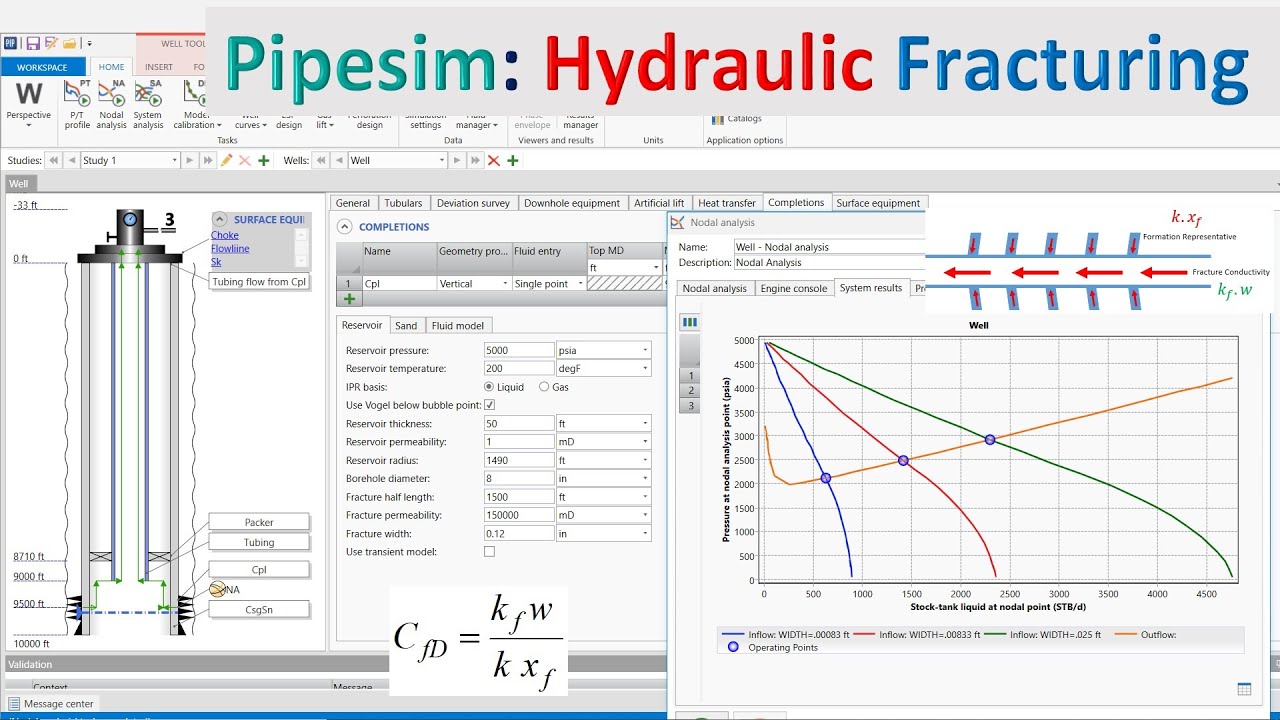Toggle series columns icon in Nodal analysis
The width and height of the screenshot is (1280, 720).
[x=689, y=322]
